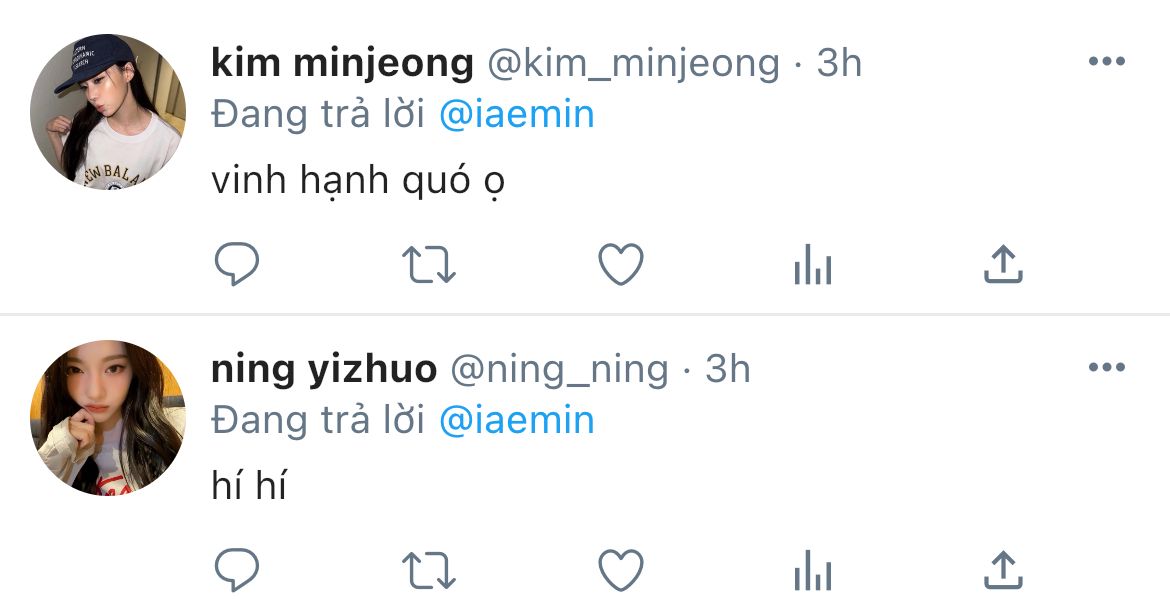Like the "vinh hạnh quó ọ" tweet
The height and width of the screenshot is (613, 1170).
click(621, 265)
